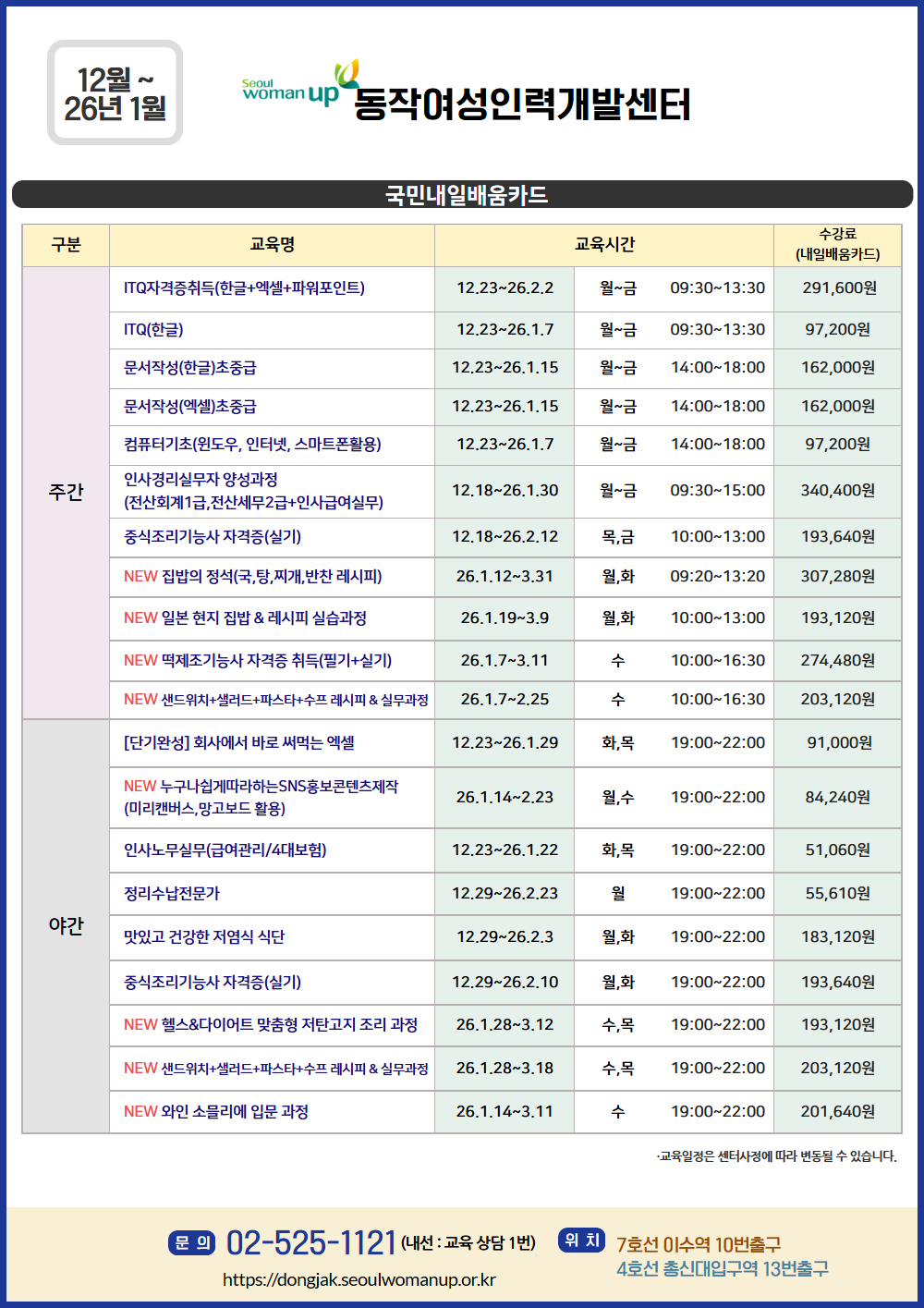The width and height of the screenshot is (924, 1308).
Task: Open the dongjak.seoulwomanup.or.kr website link
Action: 359,1280
